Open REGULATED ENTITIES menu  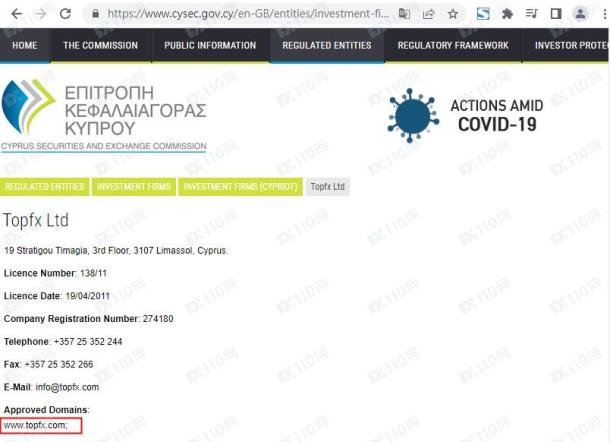point(327,45)
